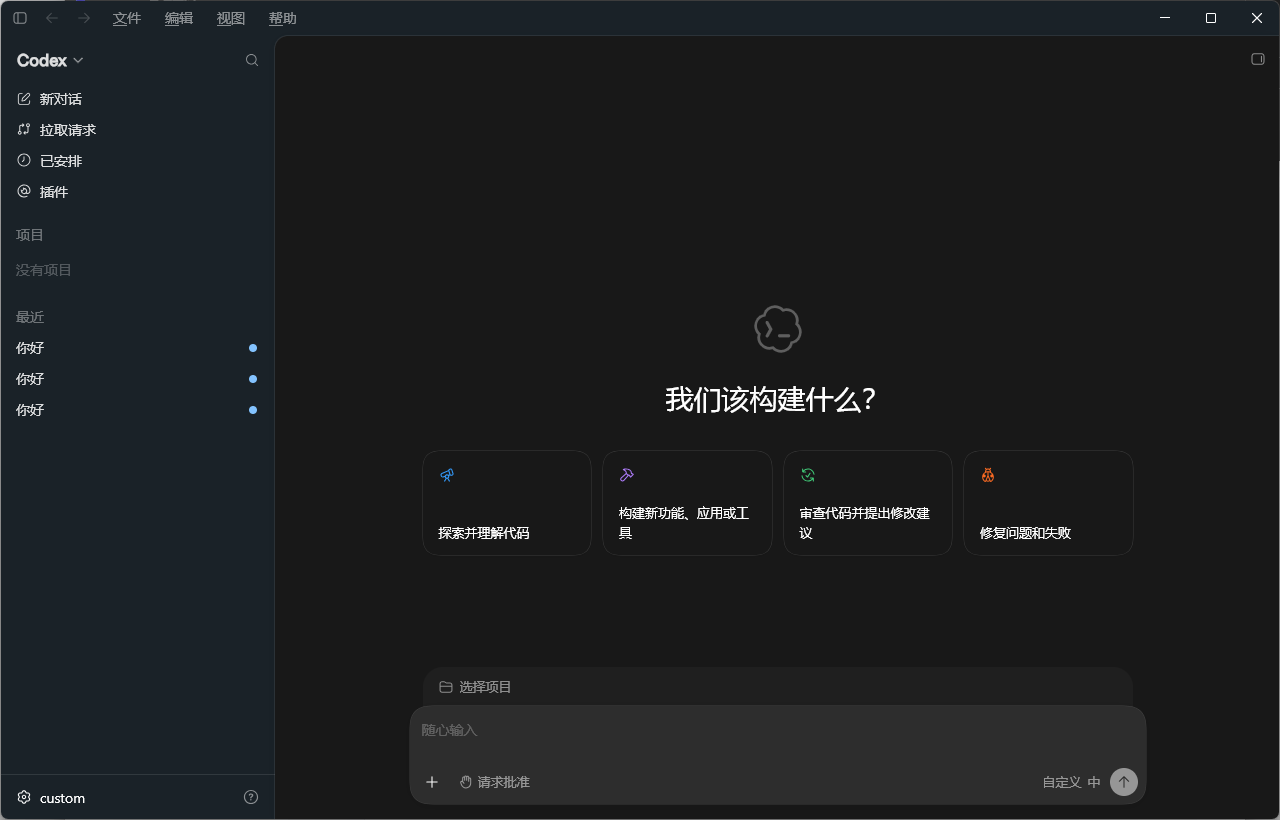The image size is (1280, 820).
Task: Click the 没有项目 placeholder text
Action: pos(44,270)
